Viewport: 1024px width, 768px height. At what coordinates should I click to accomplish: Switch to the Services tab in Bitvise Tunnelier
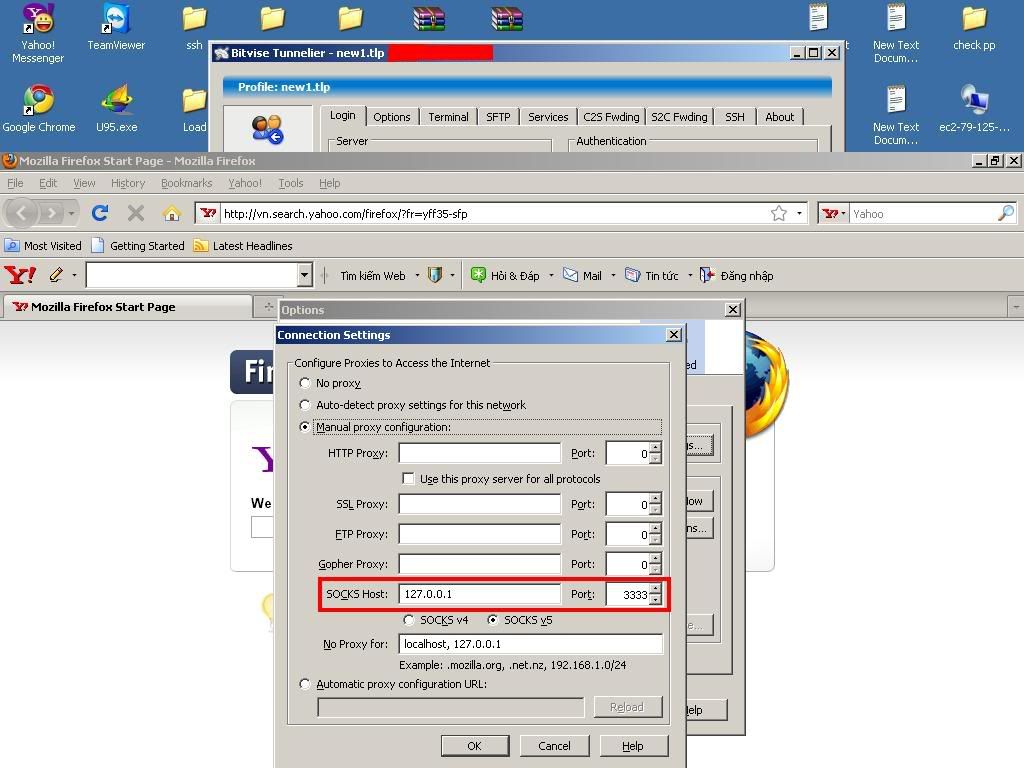click(548, 117)
